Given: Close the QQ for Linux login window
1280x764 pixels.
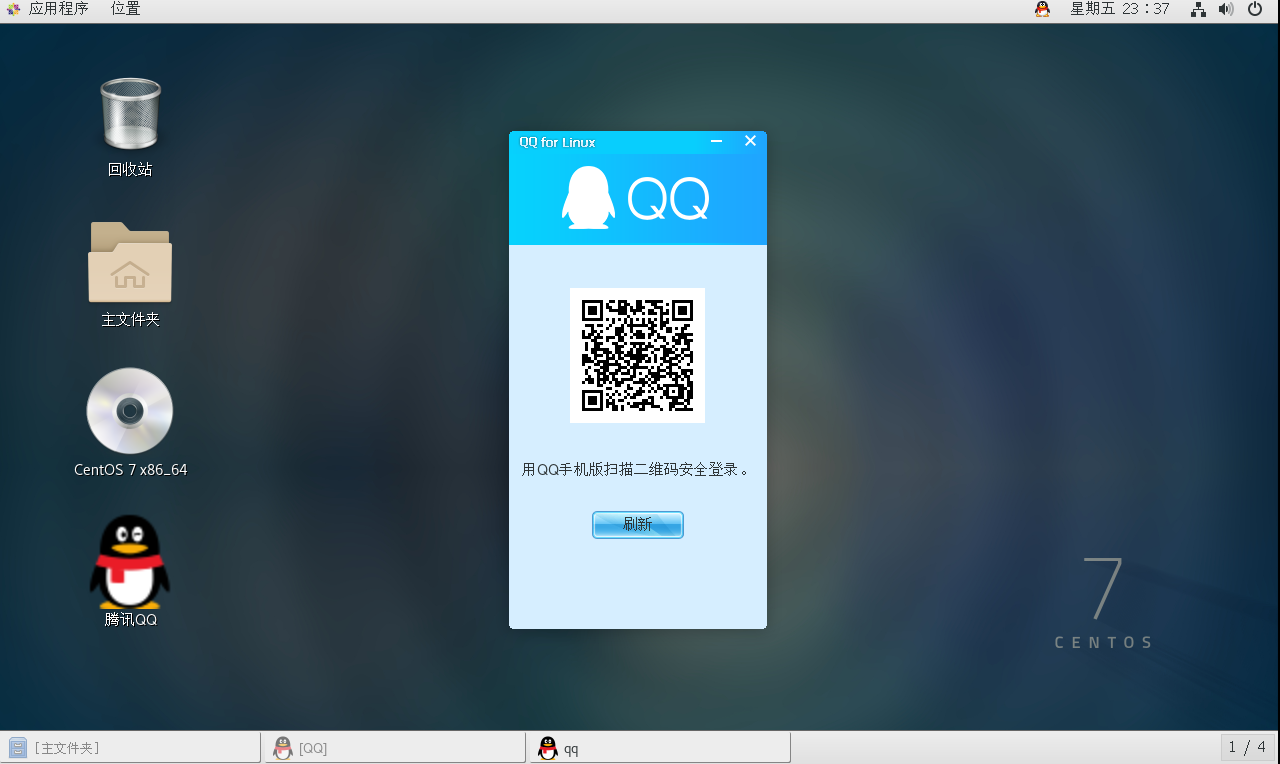Looking at the screenshot, I should pyautogui.click(x=750, y=141).
